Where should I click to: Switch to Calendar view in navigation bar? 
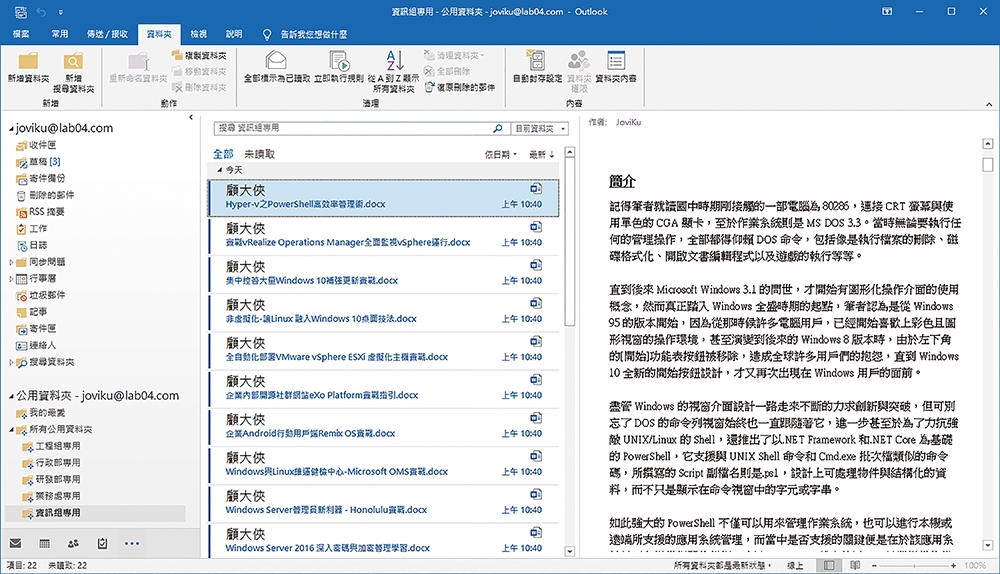click(45, 543)
